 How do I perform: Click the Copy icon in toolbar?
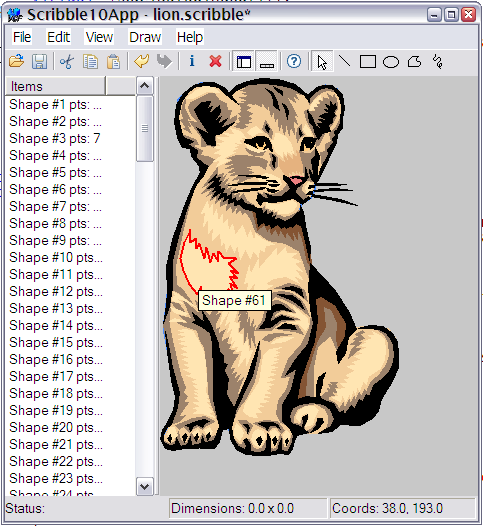coord(90,61)
